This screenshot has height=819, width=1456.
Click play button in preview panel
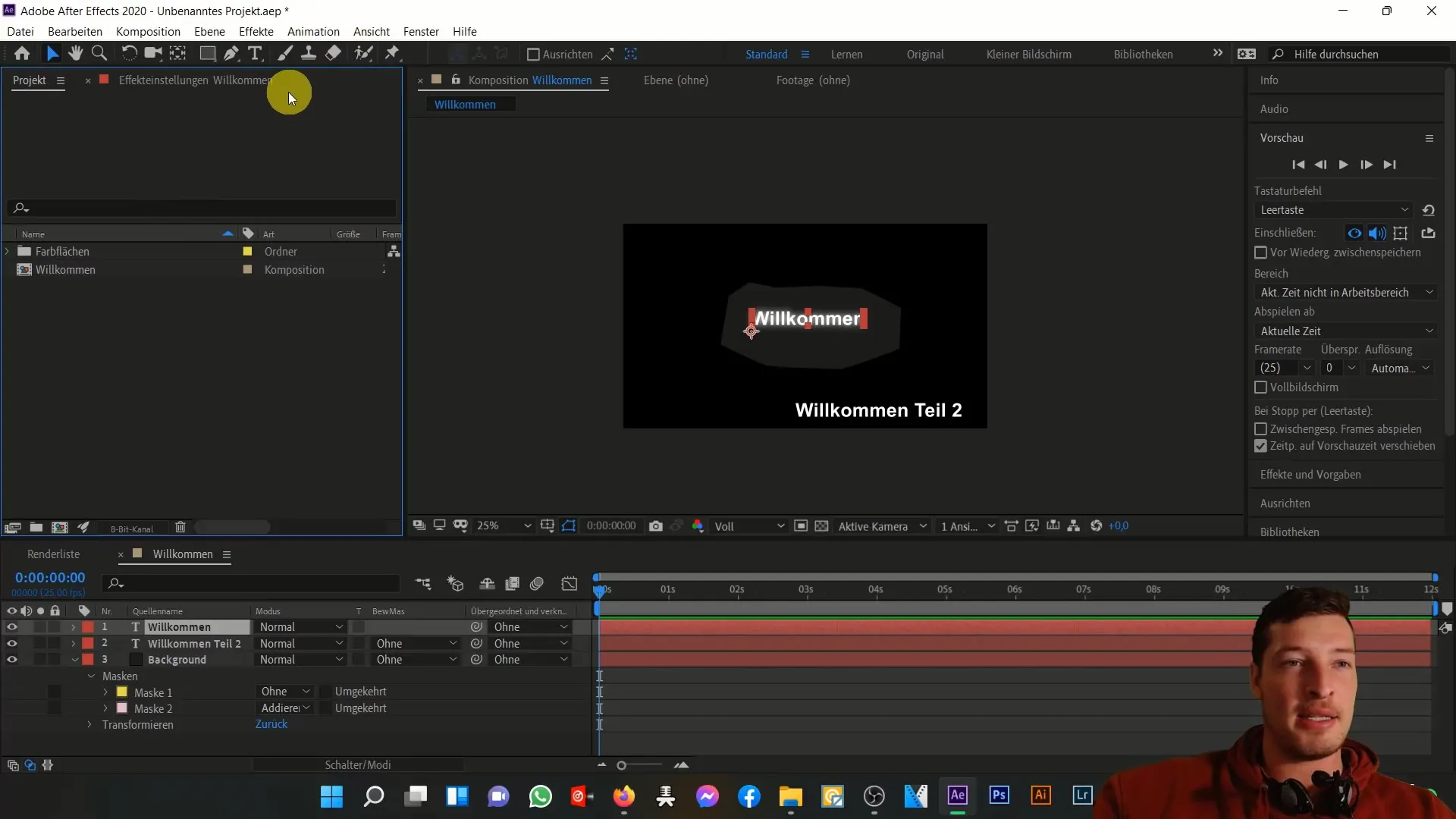pos(1342,164)
